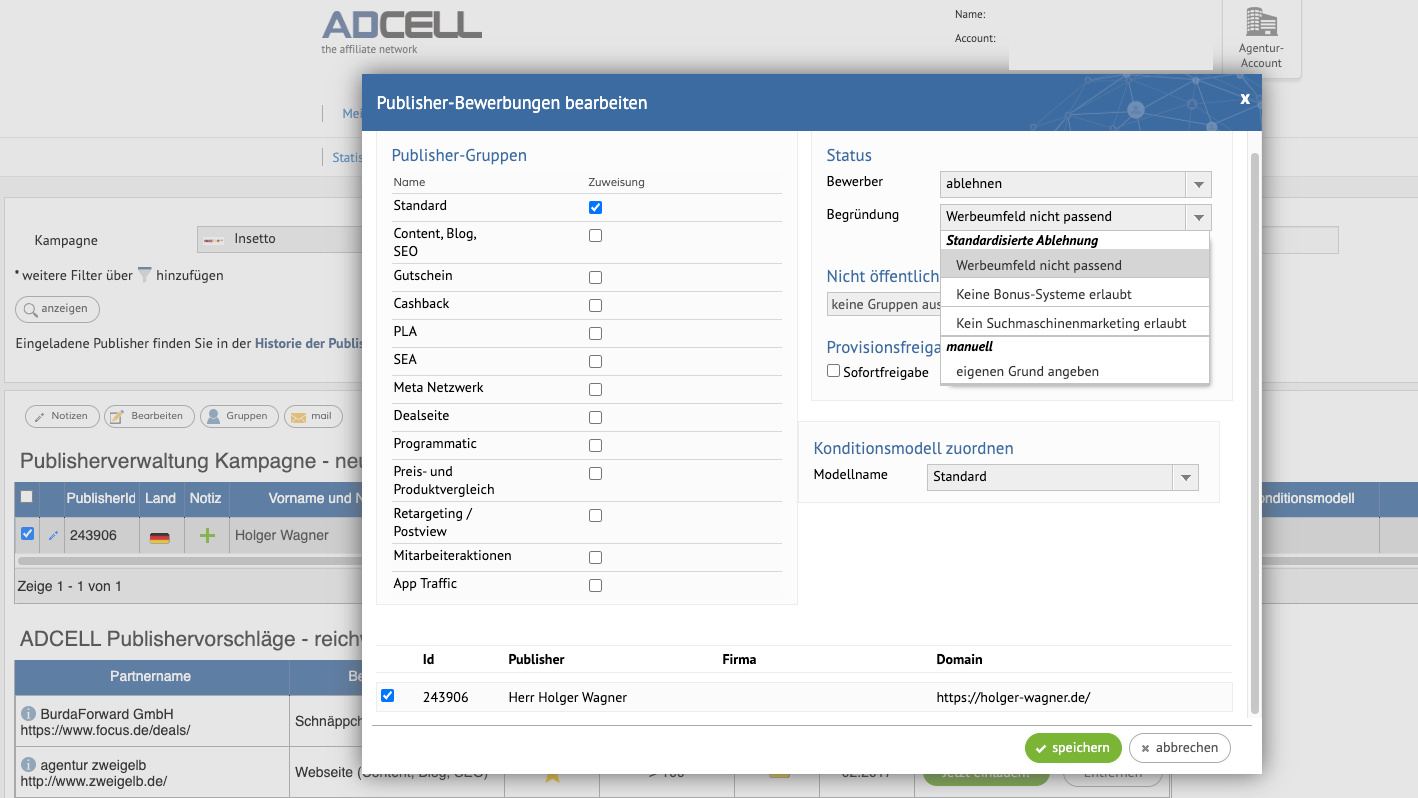Open the Modellname Standard dropdown
This screenshot has height=798, width=1418.
click(1185, 477)
